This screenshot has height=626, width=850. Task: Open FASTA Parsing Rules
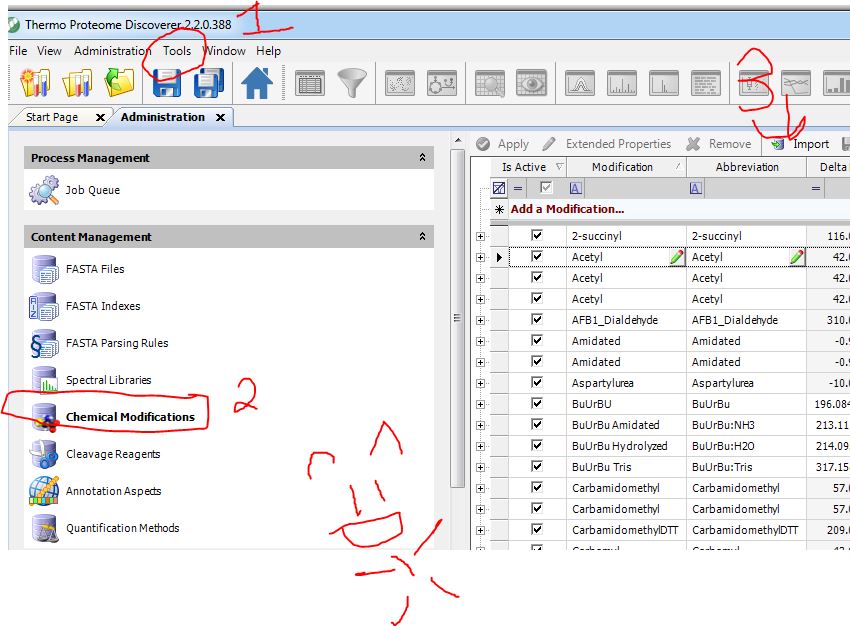pyautogui.click(x=117, y=343)
